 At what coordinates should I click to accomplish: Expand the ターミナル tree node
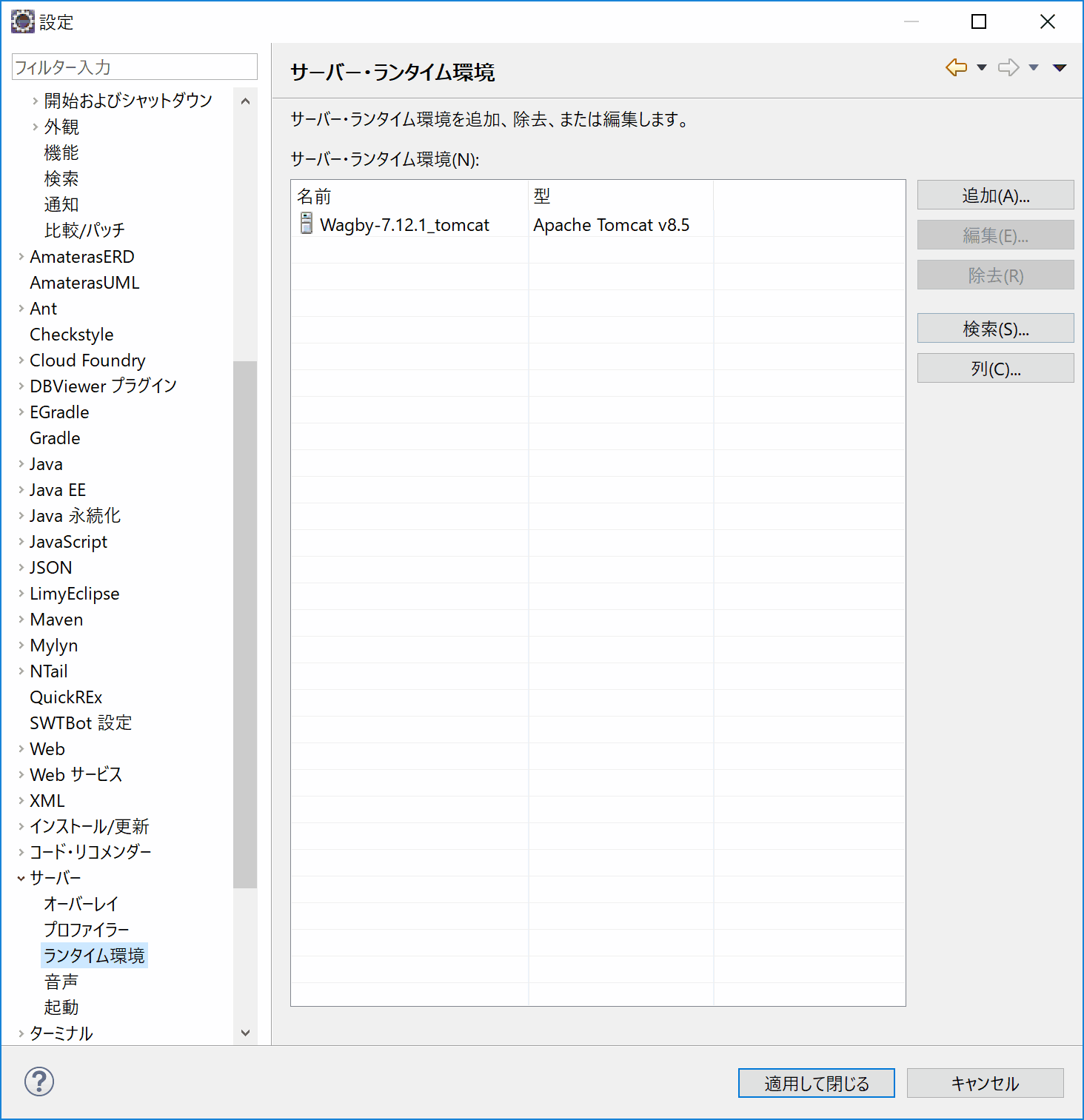(21, 1034)
